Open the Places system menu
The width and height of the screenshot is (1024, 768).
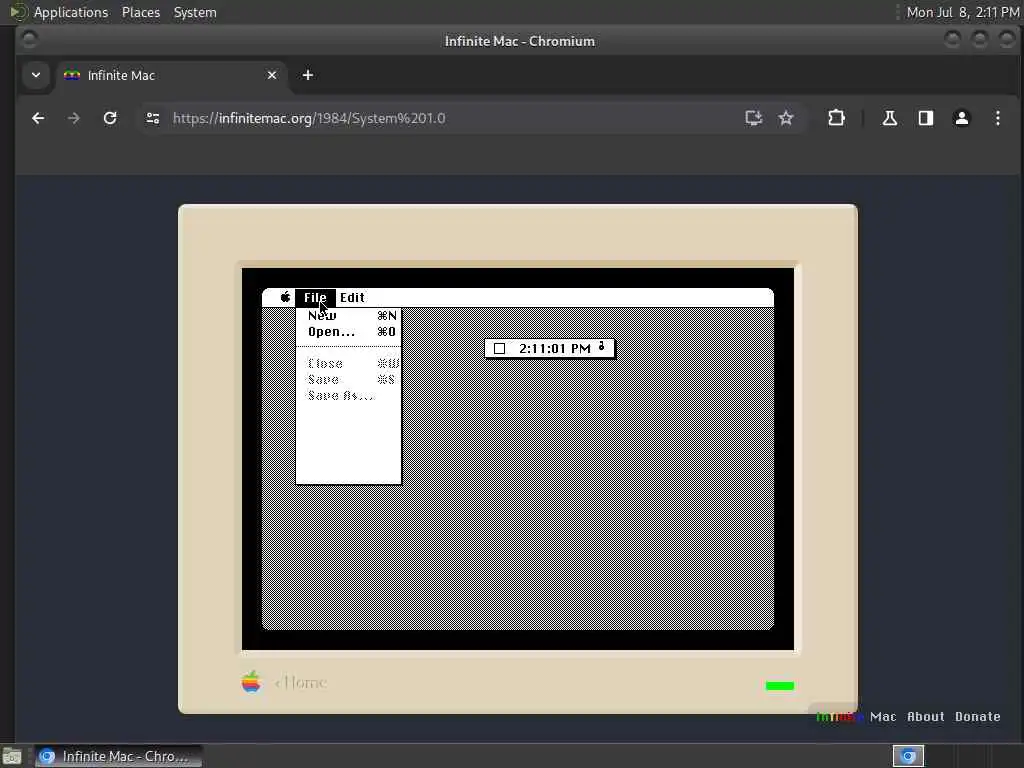[x=141, y=12]
